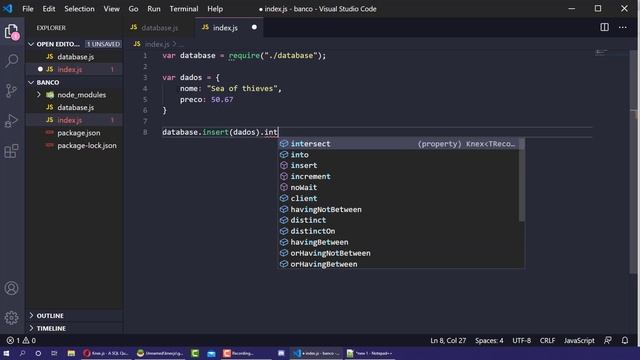The height and width of the screenshot is (360, 640).
Task: Open editor More Actions ellipsis
Action: pyautogui.click(x=622, y=27)
